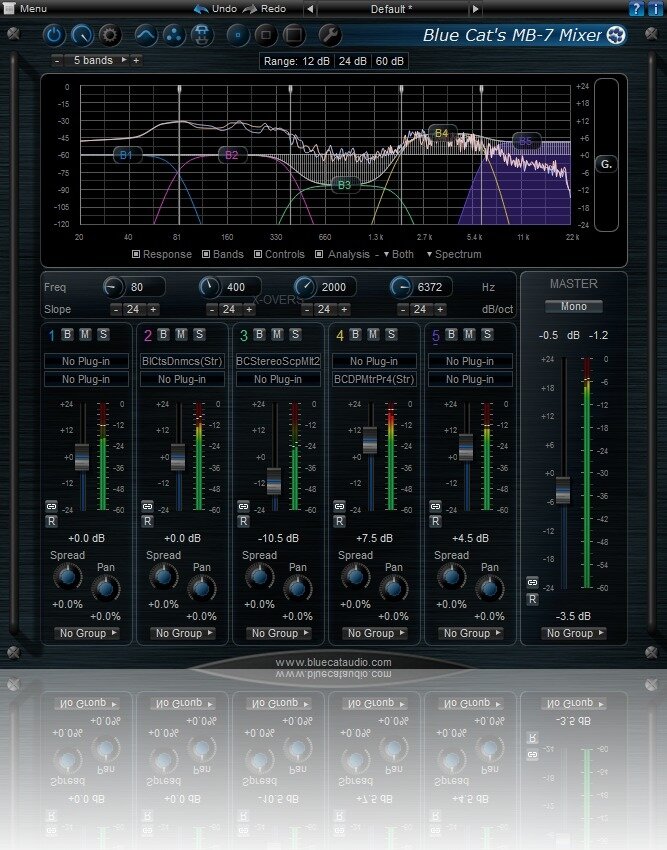667x850 pixels.
Task: Open the Default preset name menu
Action: [x=392, y=9]
